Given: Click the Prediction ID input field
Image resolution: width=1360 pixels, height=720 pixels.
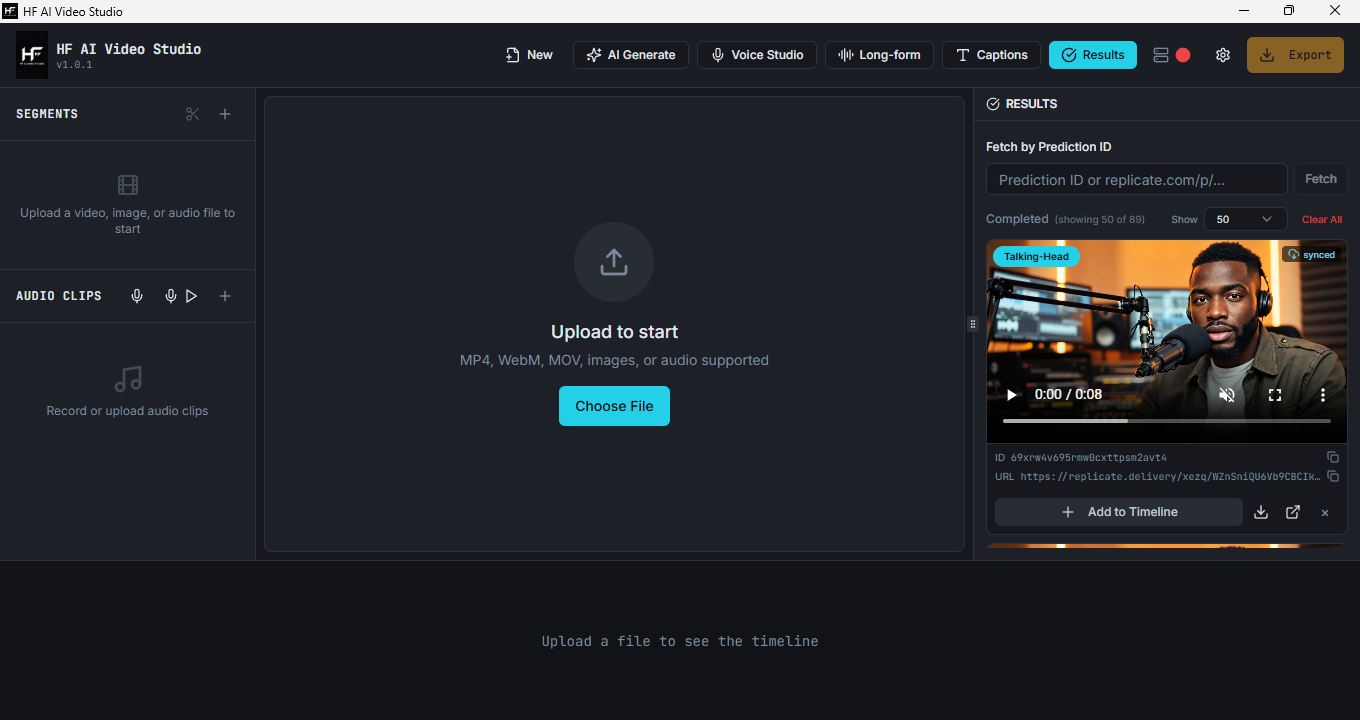Looking at the screenshot, I should pyautogui.click(x=1136, y=179).
